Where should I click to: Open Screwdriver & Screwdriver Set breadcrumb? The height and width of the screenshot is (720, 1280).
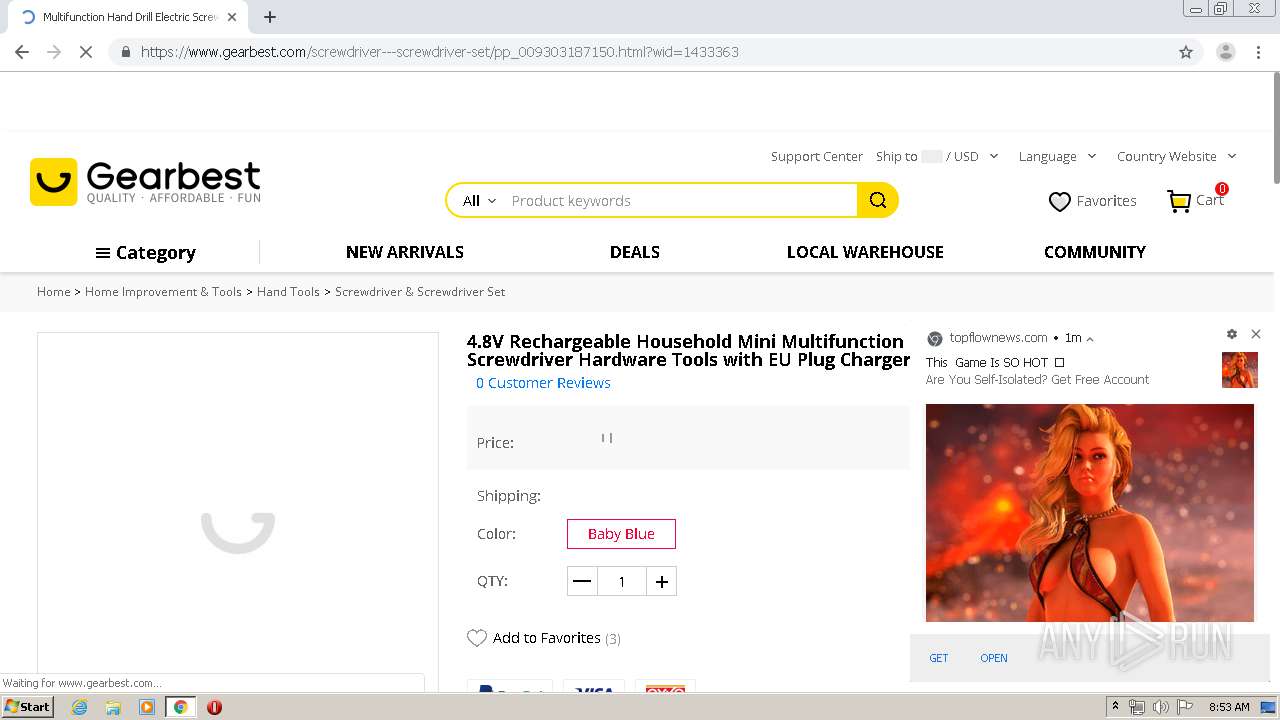tap(420, 292)
